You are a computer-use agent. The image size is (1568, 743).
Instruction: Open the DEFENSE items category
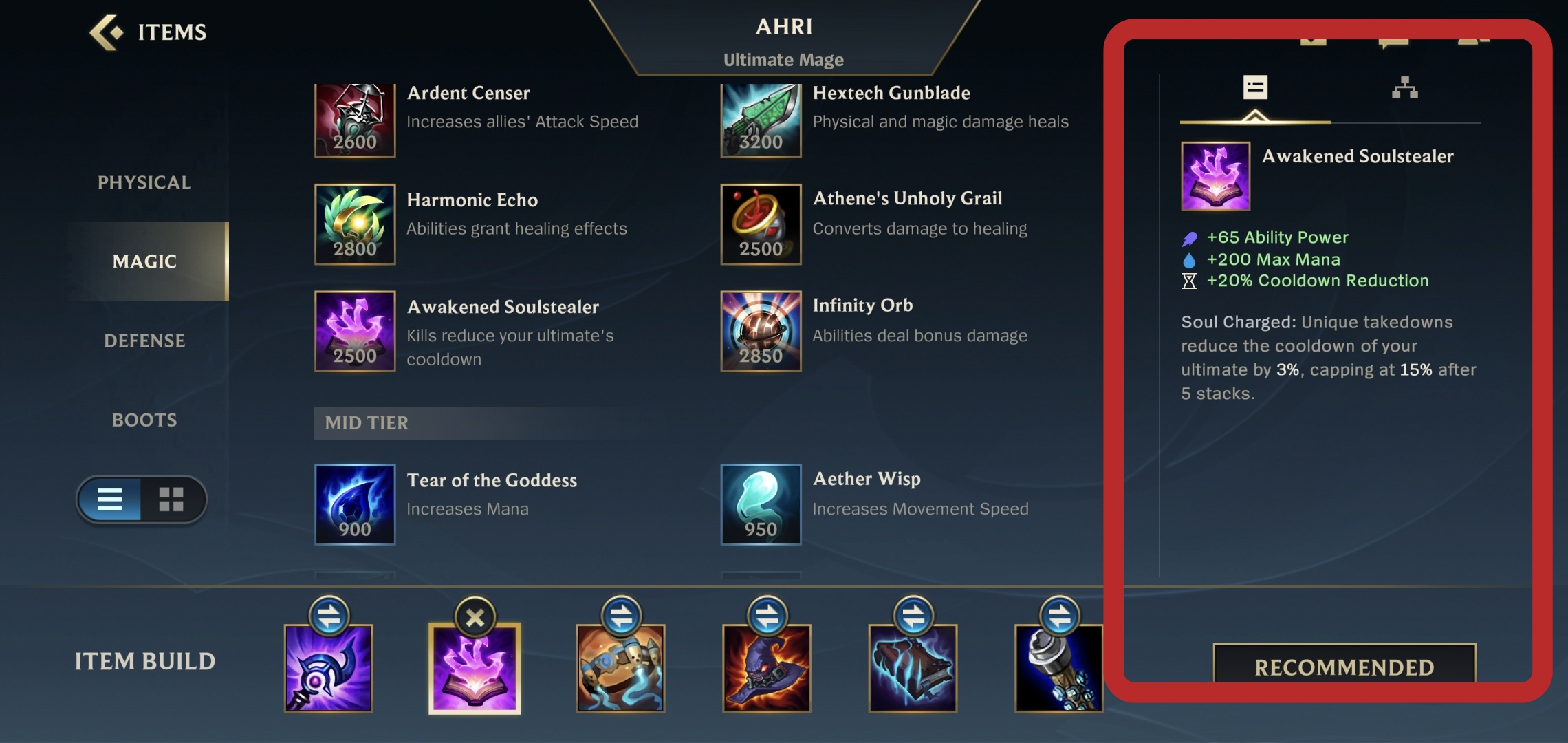point(144,341)
